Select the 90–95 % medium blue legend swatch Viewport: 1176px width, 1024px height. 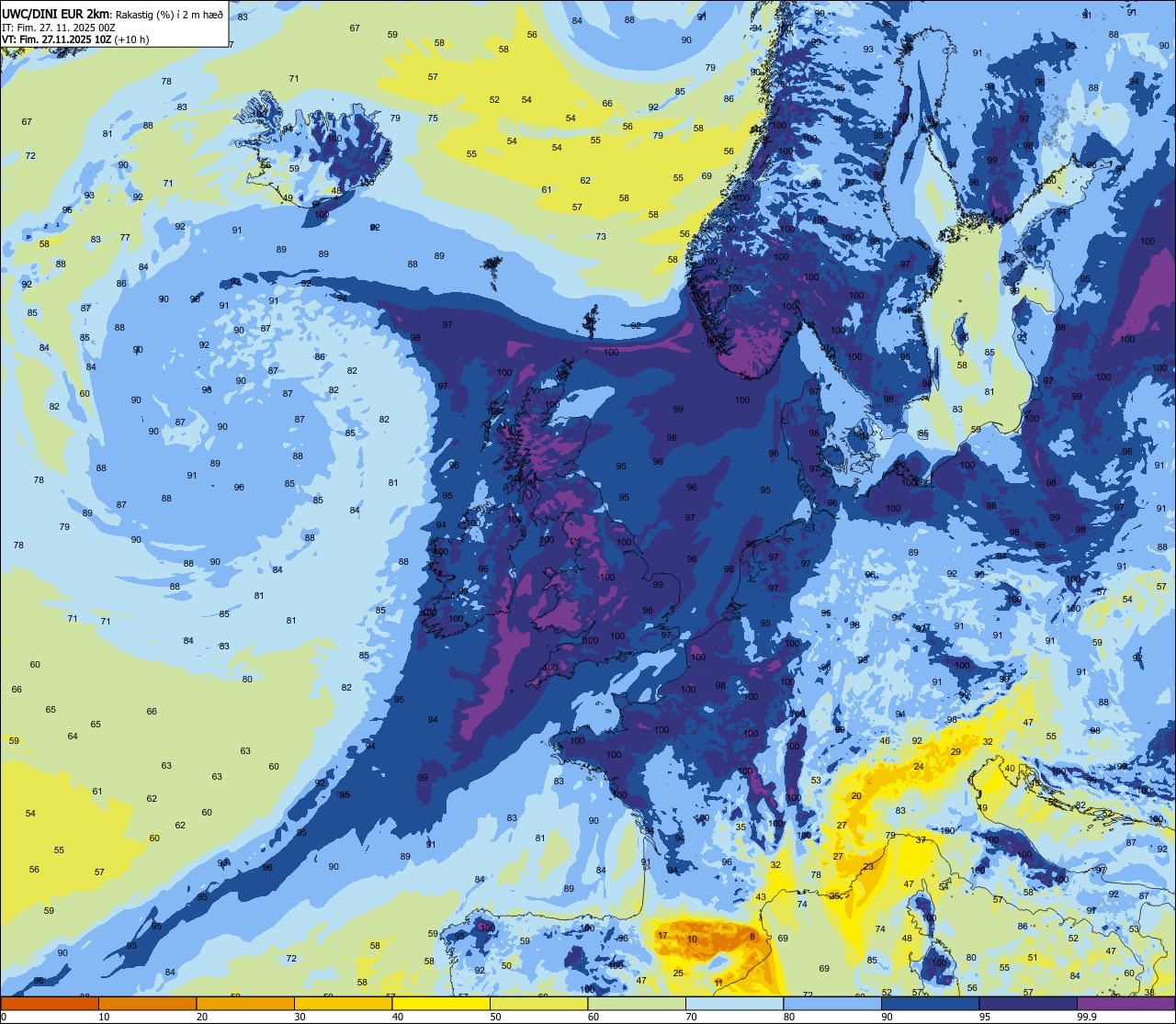point(930,1004)
